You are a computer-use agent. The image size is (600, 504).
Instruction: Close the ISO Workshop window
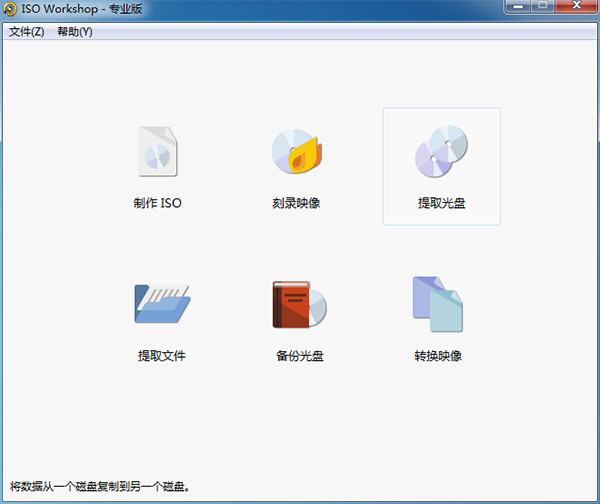coord(576,6)
